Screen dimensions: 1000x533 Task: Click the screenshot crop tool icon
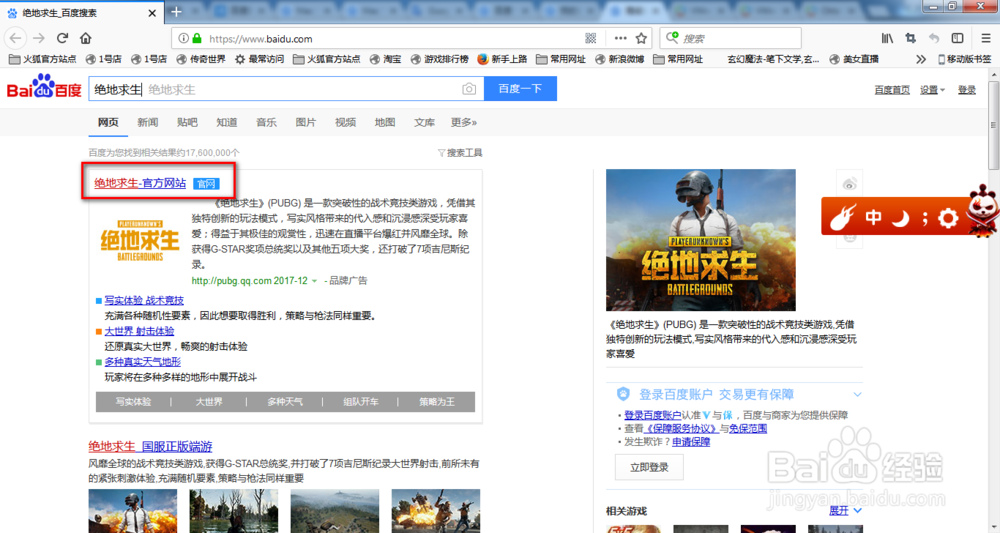point(910,38)
